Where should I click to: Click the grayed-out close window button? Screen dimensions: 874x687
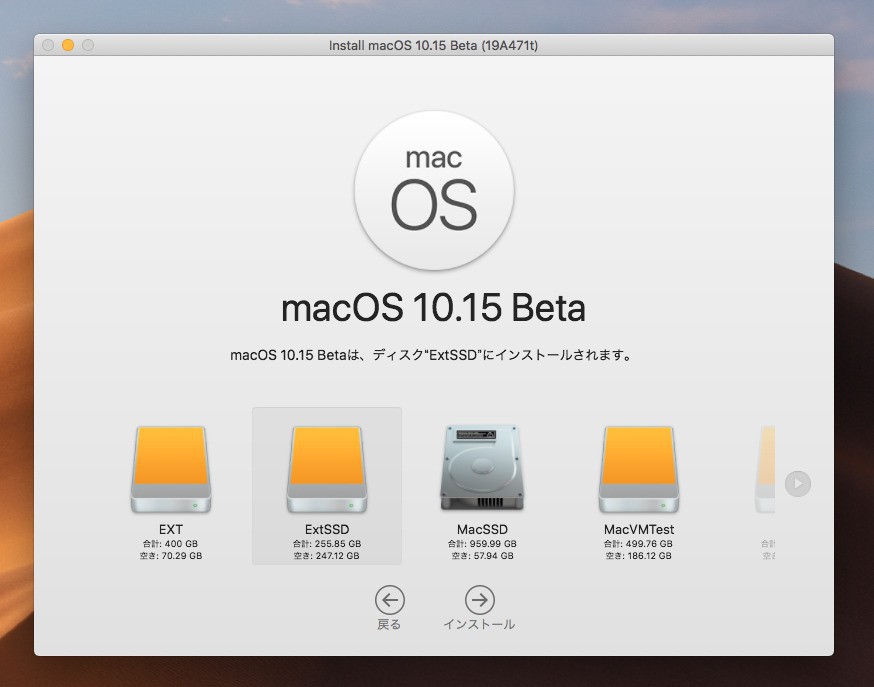48,45
